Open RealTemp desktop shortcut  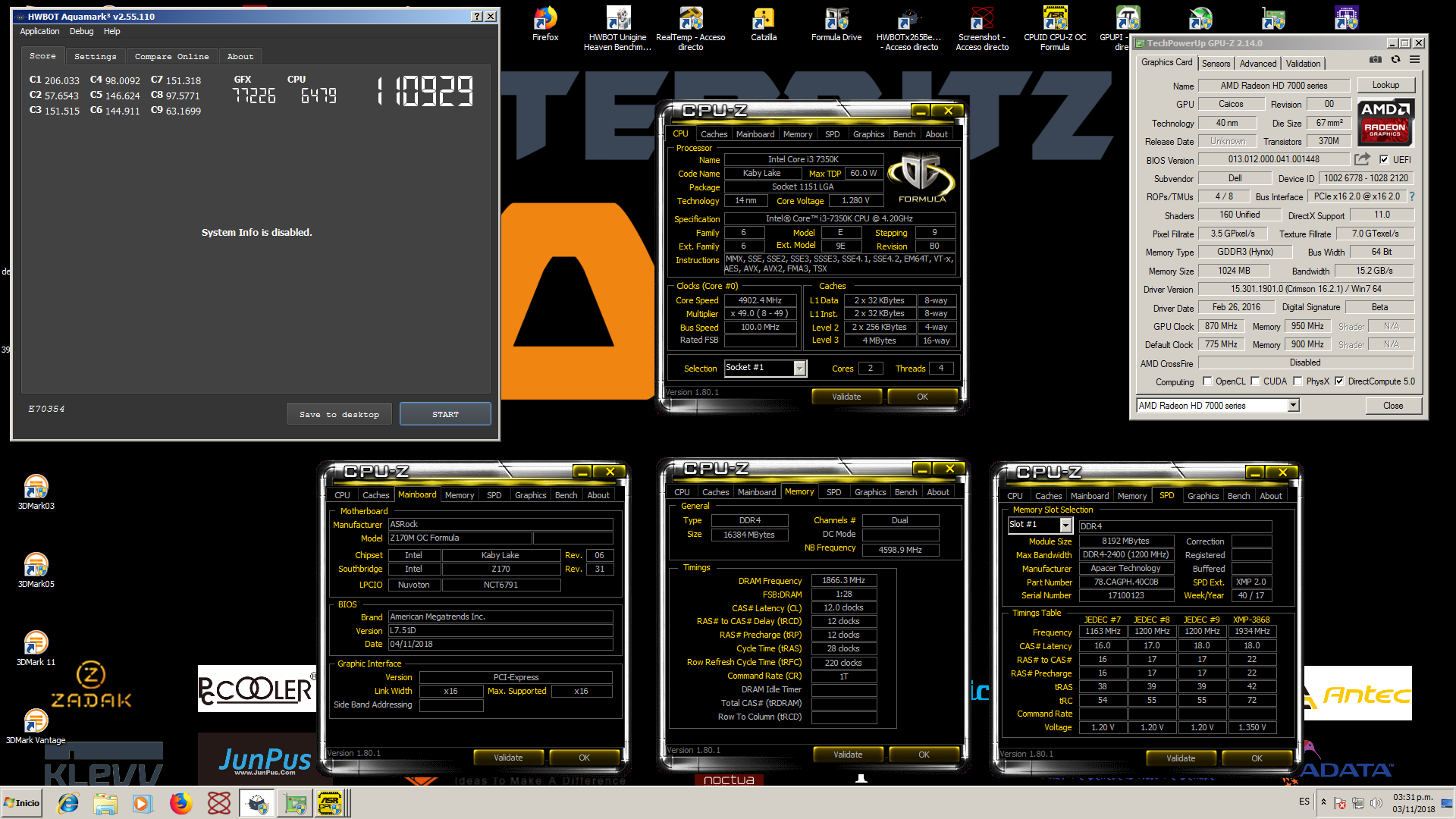[x=691, y=28]
